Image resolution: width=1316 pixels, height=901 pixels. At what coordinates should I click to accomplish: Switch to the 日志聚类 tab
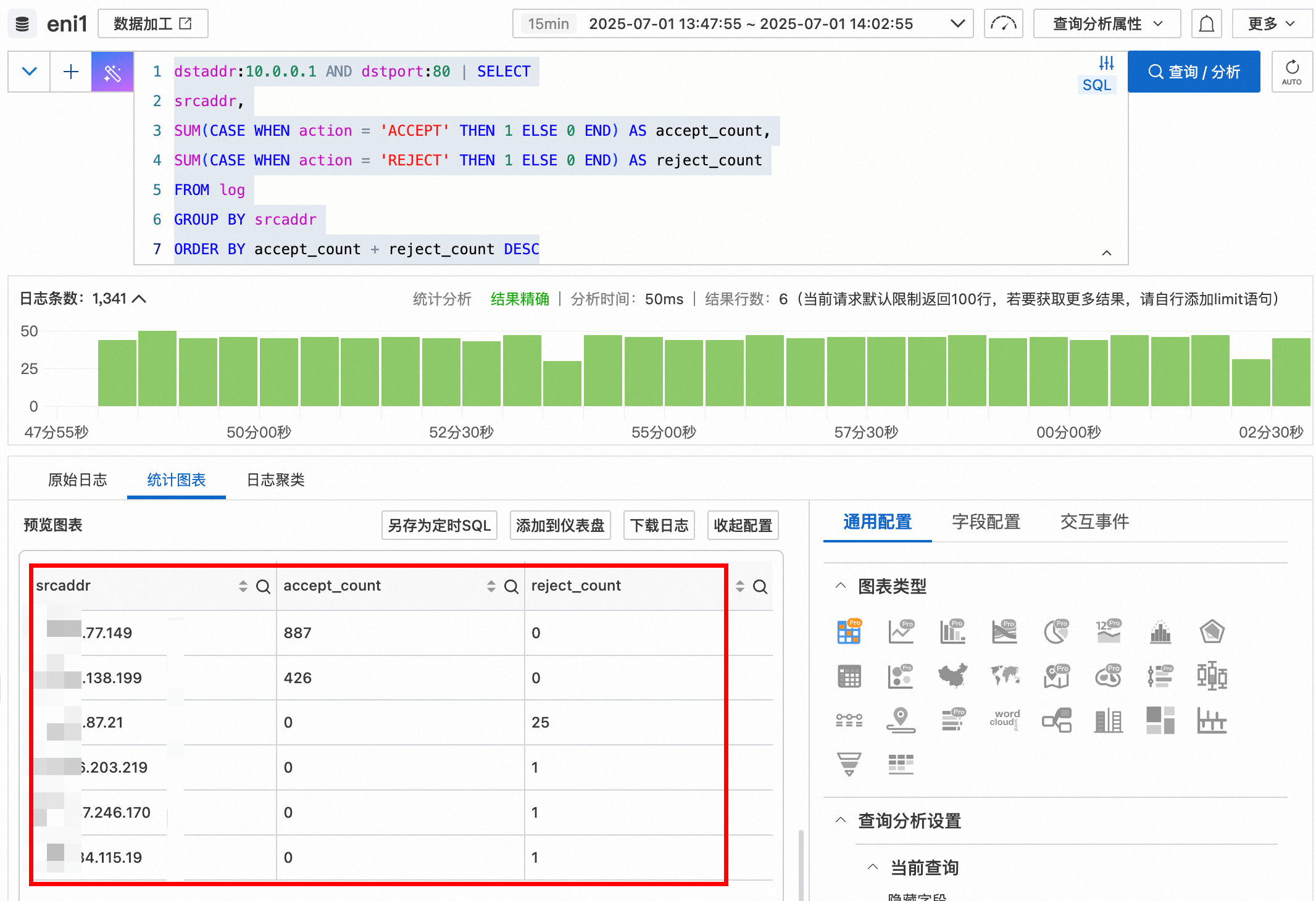pyautogui.click(x=276, y=480)
